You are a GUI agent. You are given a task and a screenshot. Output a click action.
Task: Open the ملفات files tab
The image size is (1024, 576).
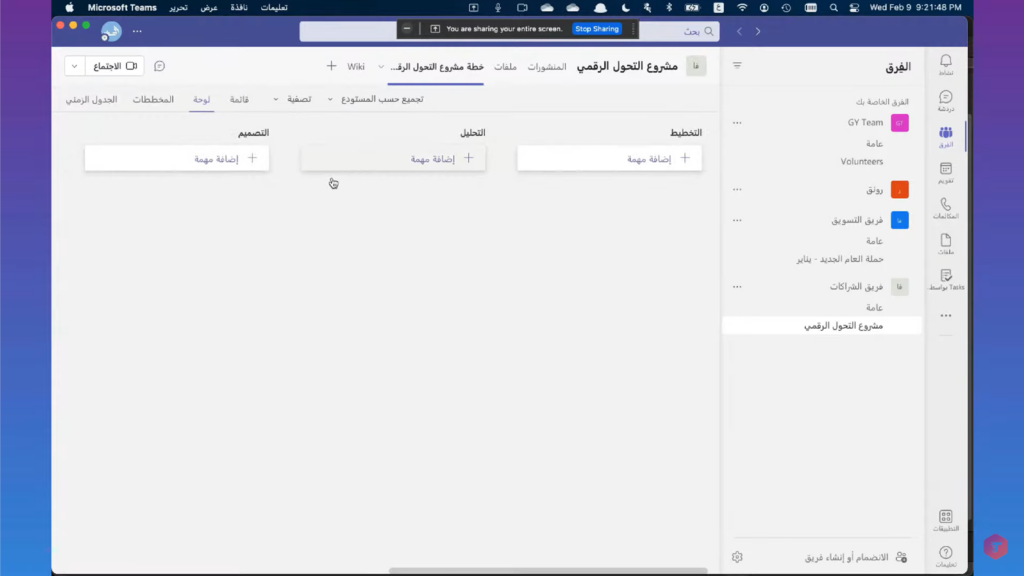(505, 67)
